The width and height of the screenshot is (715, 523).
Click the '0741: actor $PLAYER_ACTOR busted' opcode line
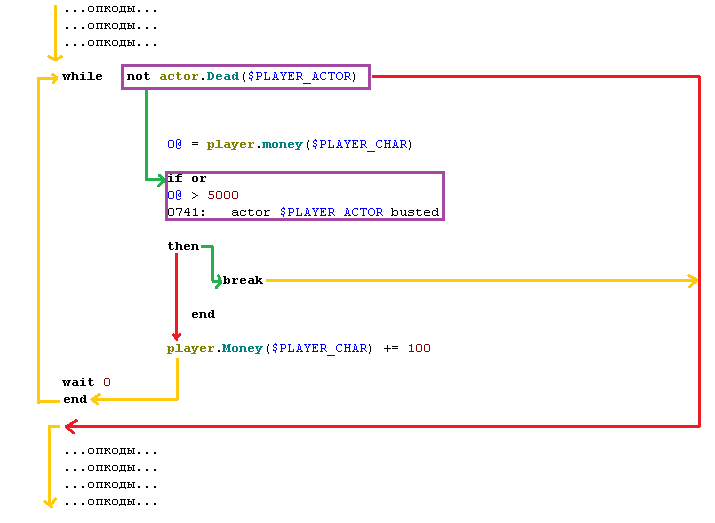click(303, 212)
